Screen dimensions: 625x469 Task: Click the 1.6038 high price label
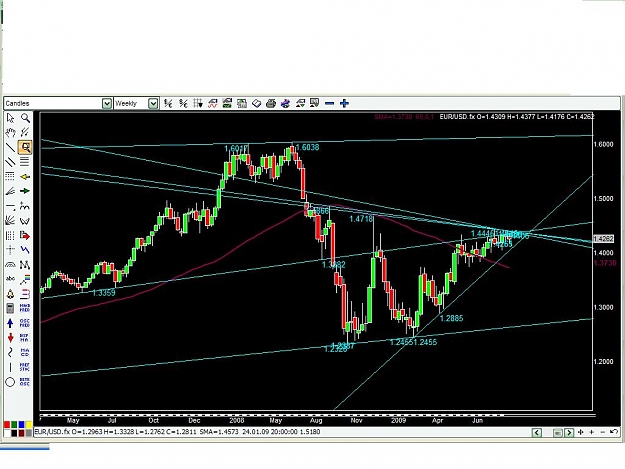pyautogui.click(x=308, y=147)
